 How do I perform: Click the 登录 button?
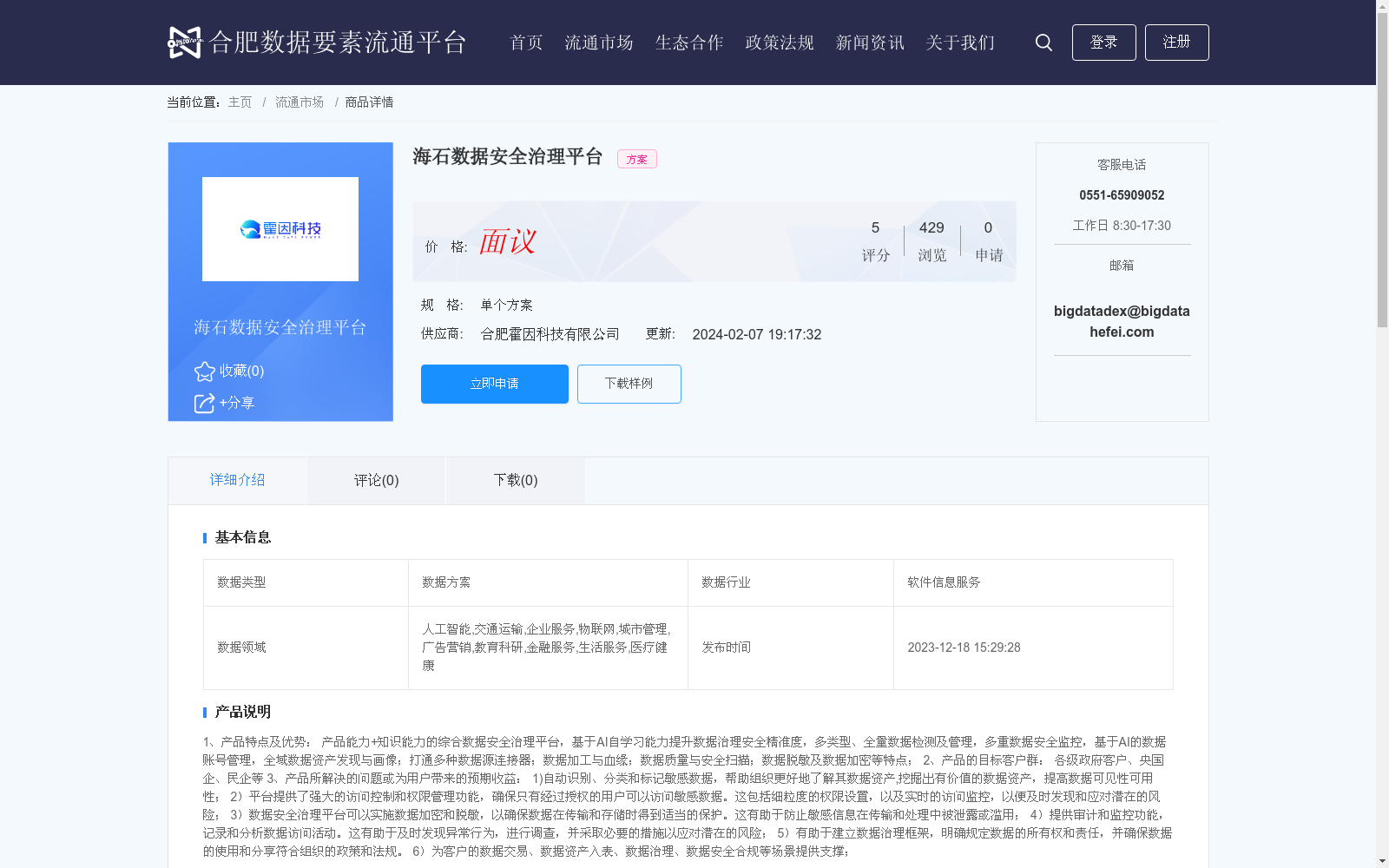click(1104, 43)
